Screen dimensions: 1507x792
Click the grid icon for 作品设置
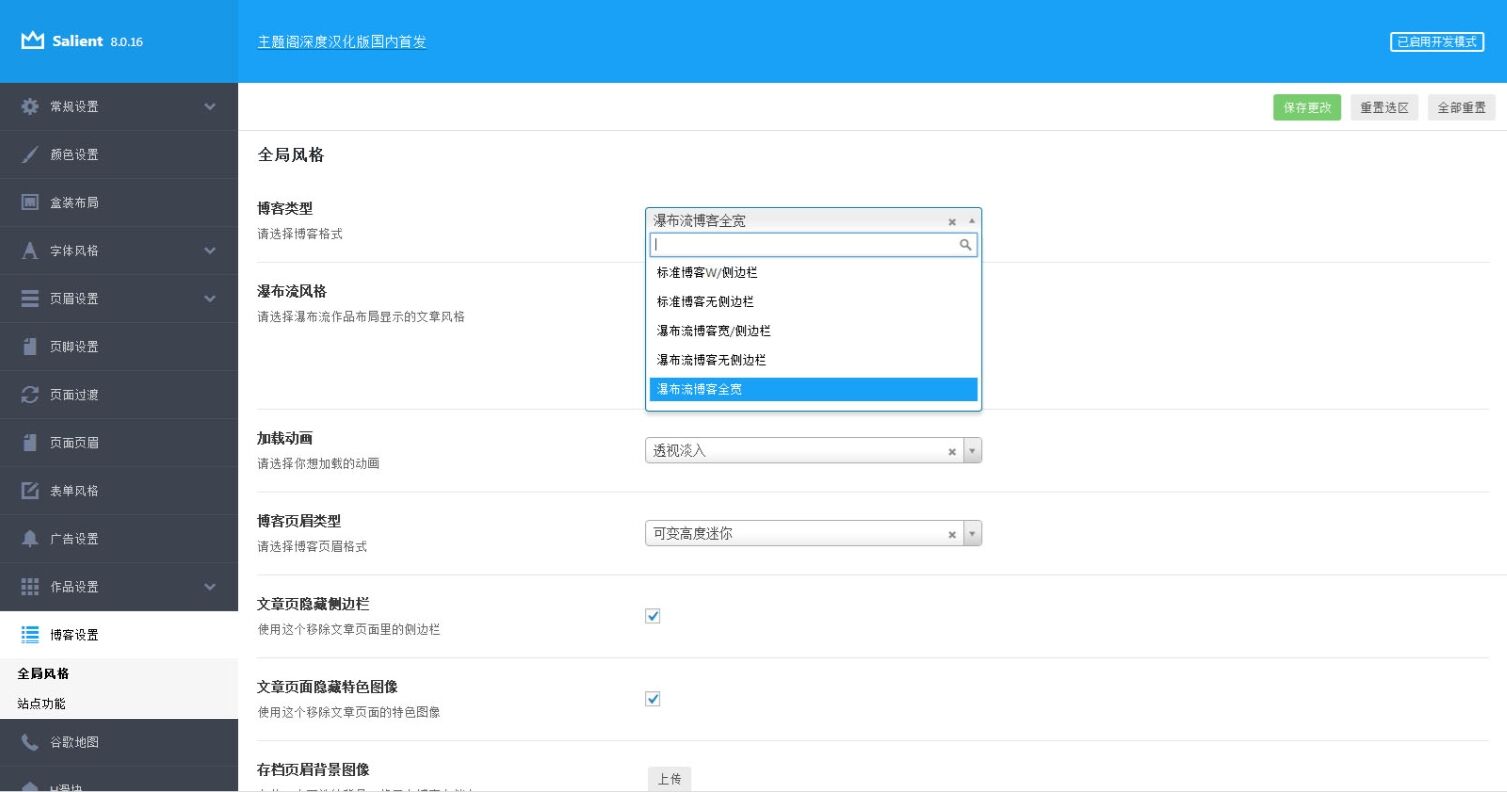pos(30,586)
